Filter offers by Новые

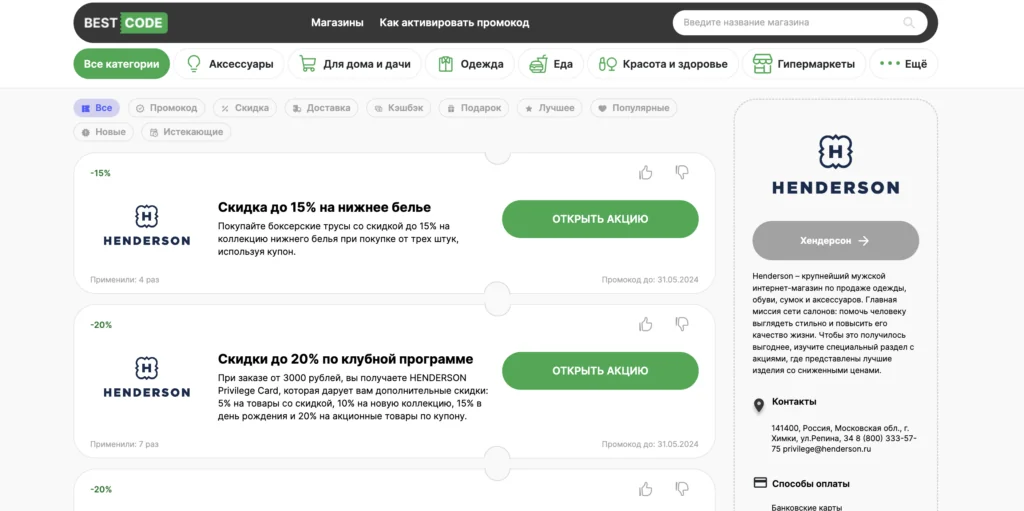[104, 131]
